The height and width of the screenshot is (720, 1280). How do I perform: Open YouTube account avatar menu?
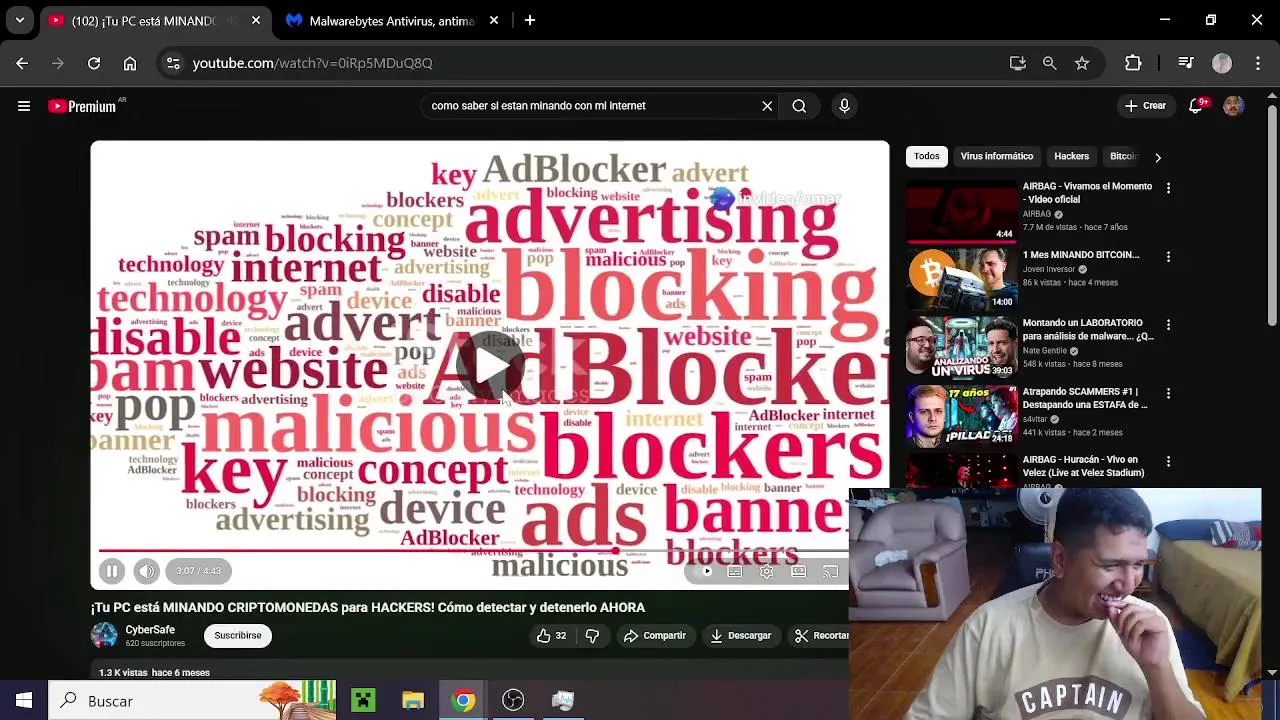1233,106
